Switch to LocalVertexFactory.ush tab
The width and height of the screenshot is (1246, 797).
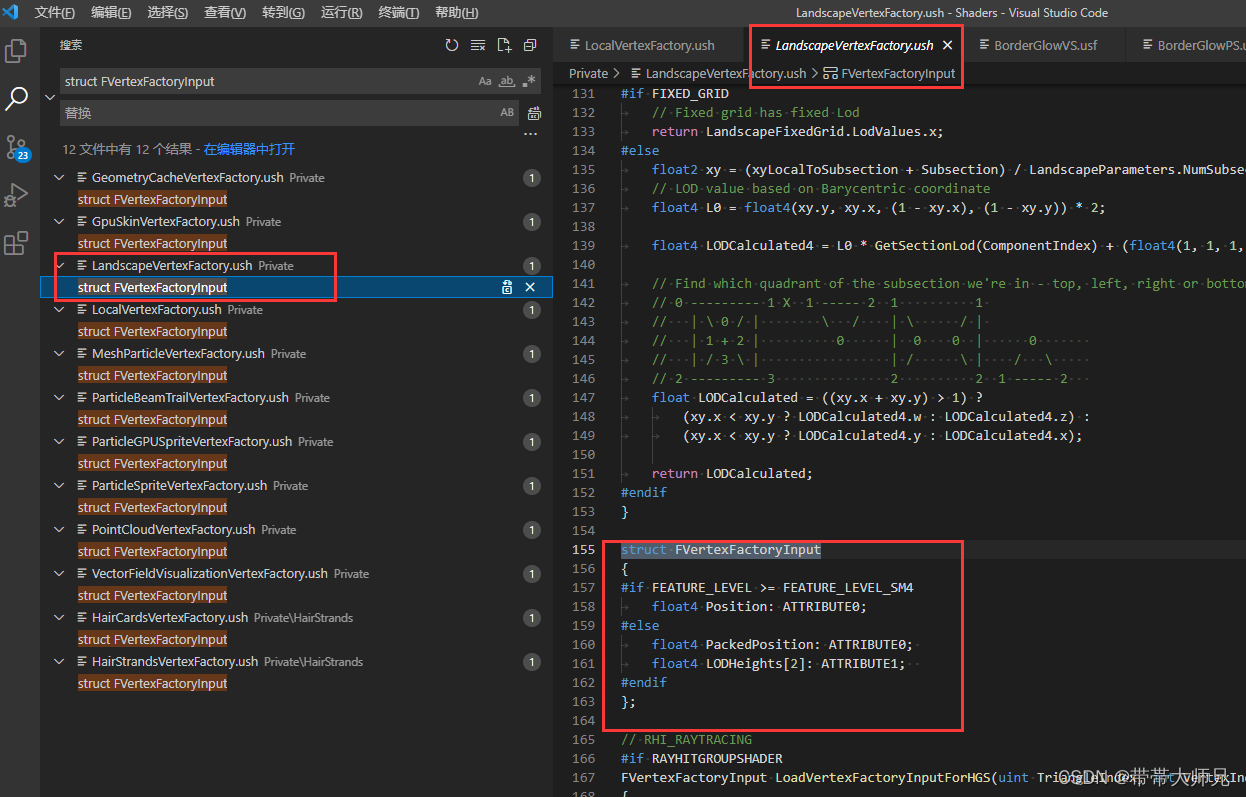650,45
